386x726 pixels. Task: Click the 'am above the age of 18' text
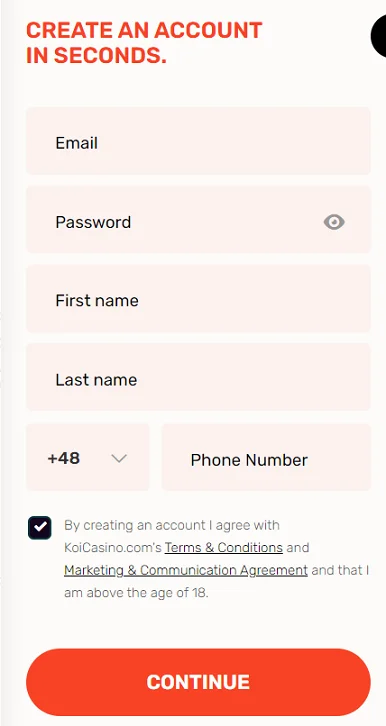pyautogui.click(x=136, y=593)
